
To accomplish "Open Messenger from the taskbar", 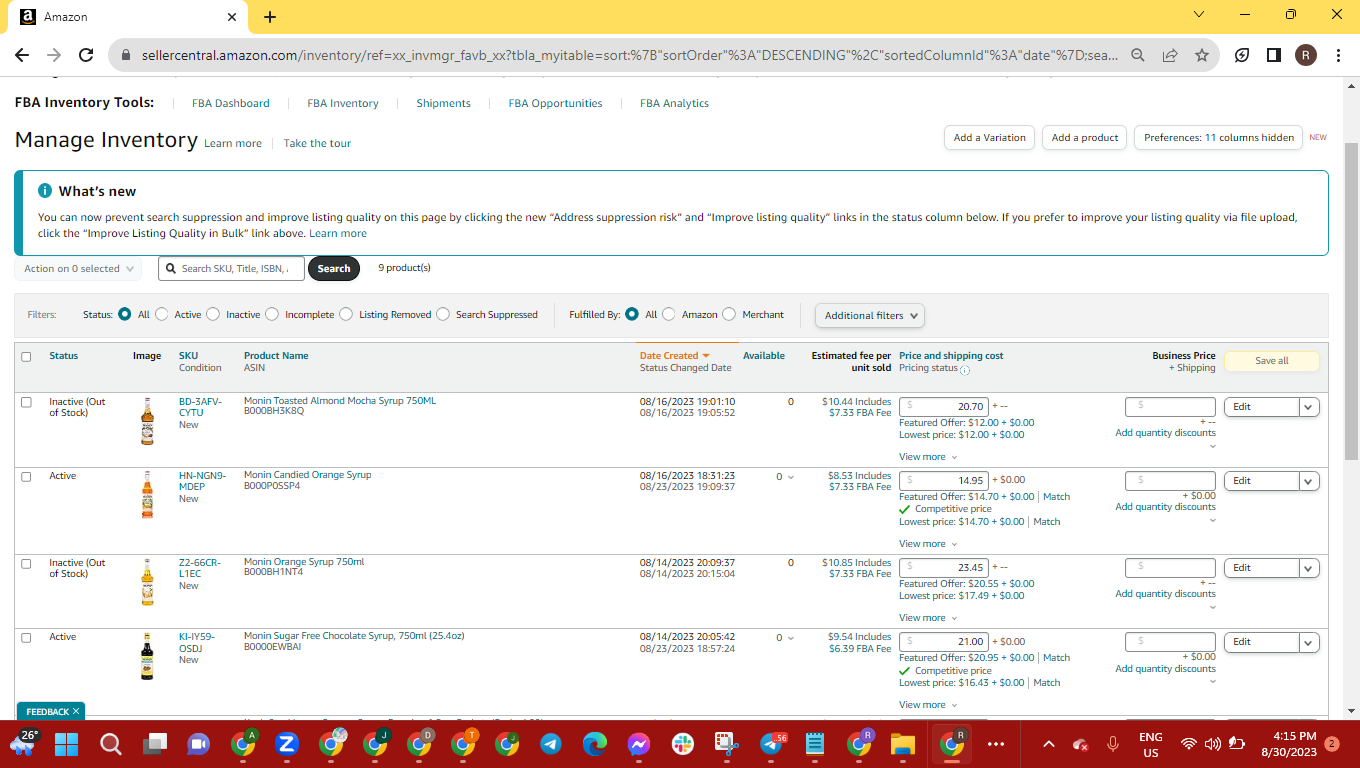I will point(639,744).
